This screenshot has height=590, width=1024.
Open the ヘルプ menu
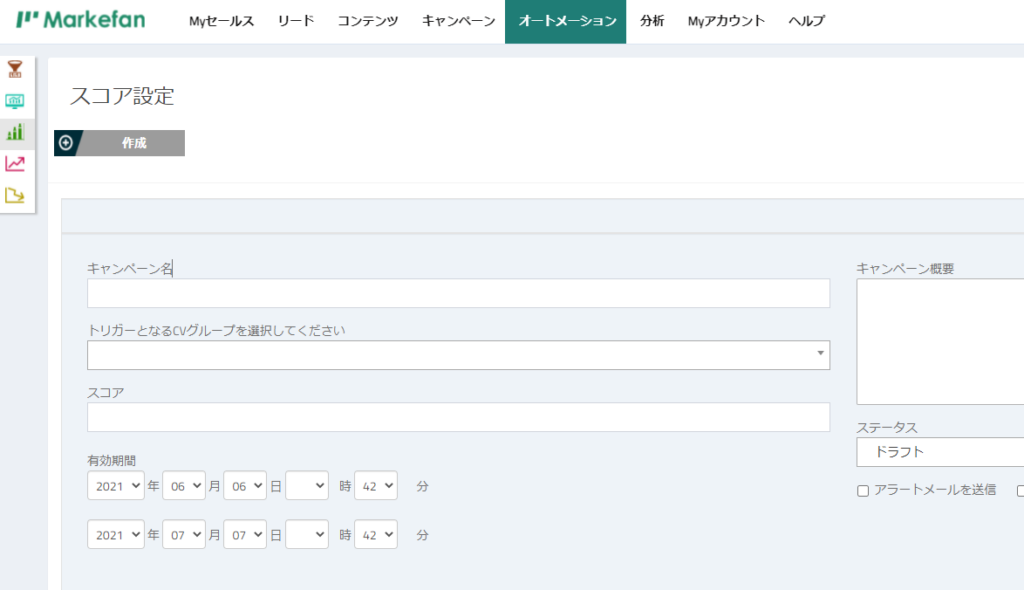(807, 21)
